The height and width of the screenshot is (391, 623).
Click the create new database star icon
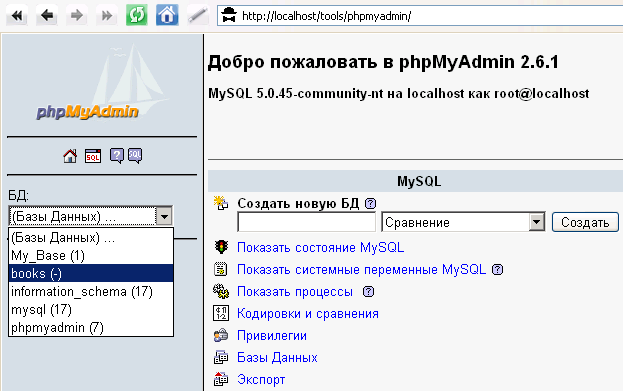[221, 203]
